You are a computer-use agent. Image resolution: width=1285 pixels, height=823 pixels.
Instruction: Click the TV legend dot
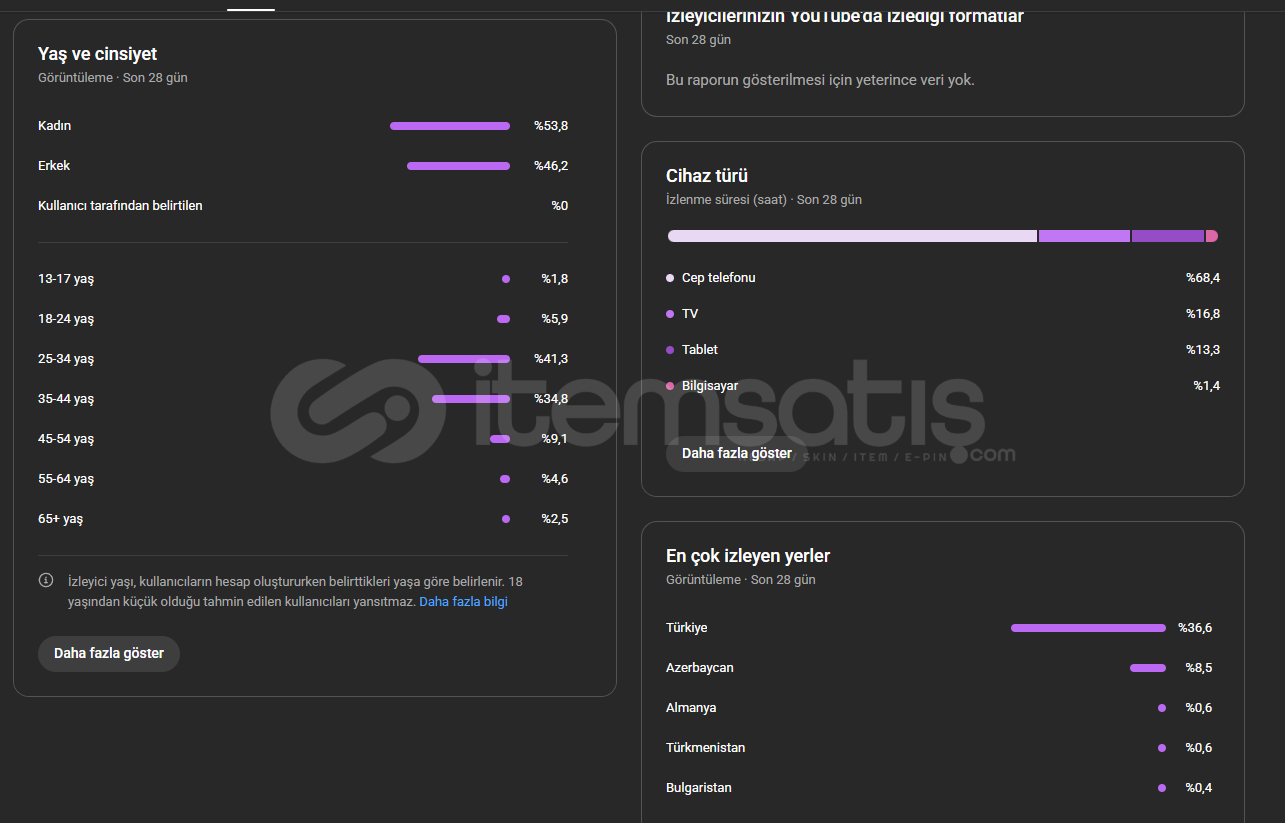point(670,314)
